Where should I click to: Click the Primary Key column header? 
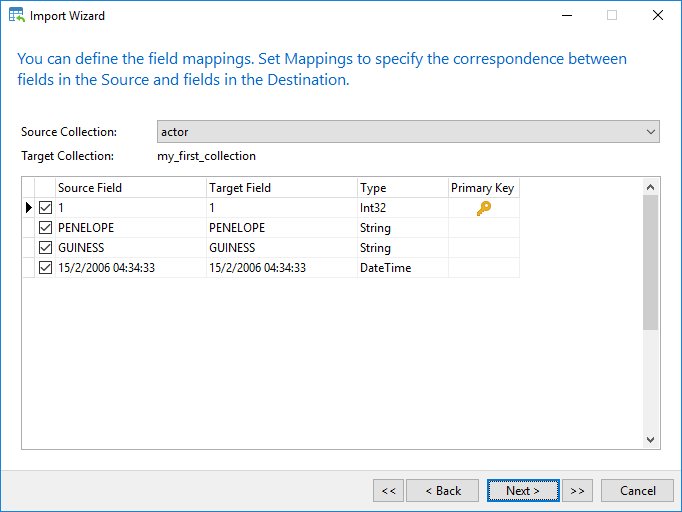point(484,187)
